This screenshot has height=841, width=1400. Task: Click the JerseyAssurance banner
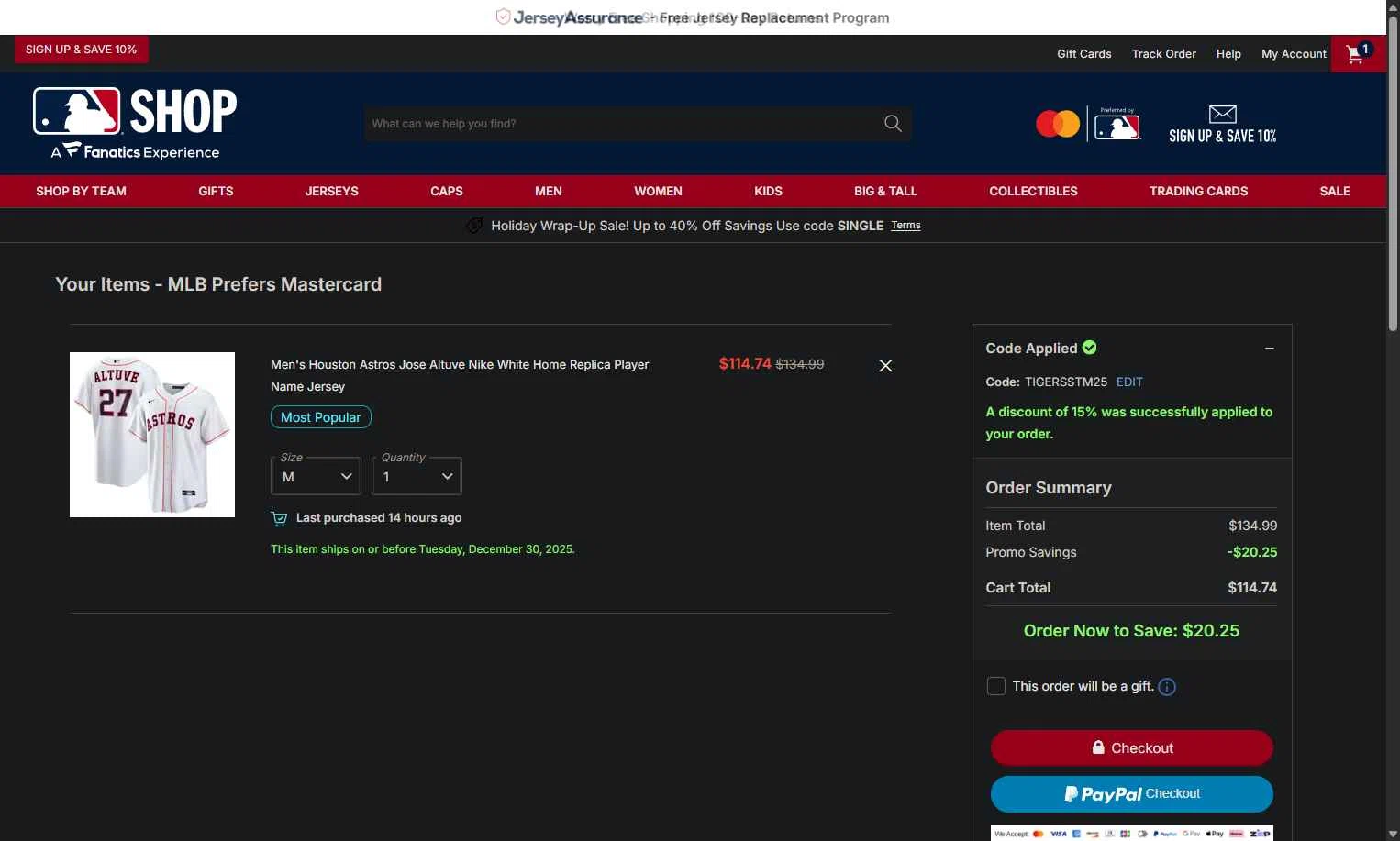693,17
